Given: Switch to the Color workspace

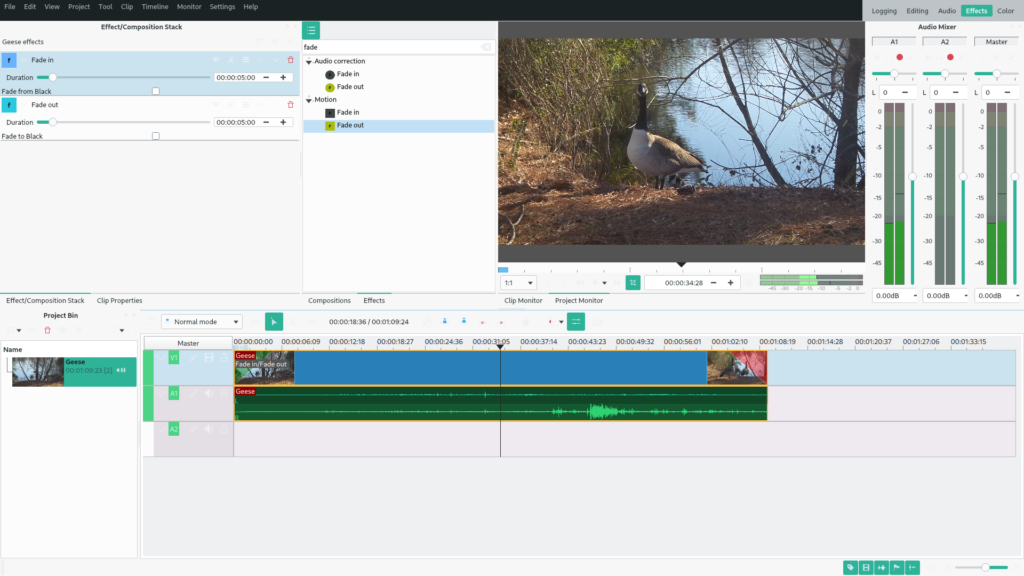Looking at the screenshot, I should click(x=1005, y=11).
